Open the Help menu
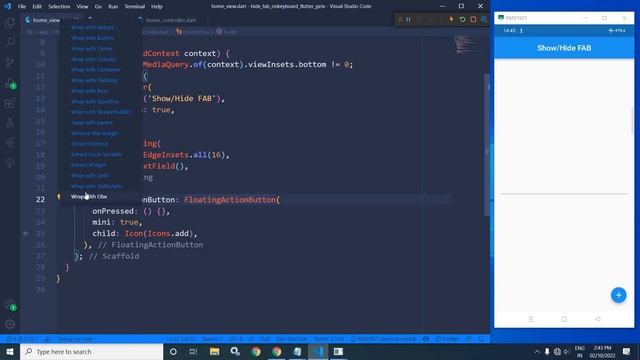The image size is (640, 360). click(157, 7)
